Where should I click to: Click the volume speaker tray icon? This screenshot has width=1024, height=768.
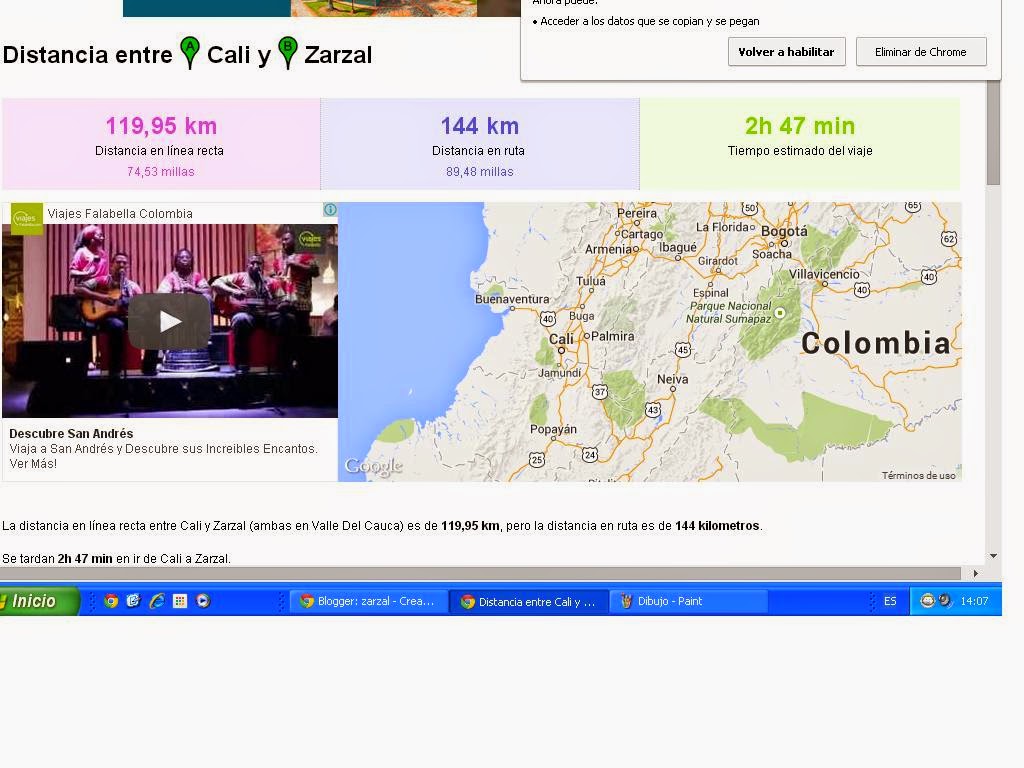[945, 600]
